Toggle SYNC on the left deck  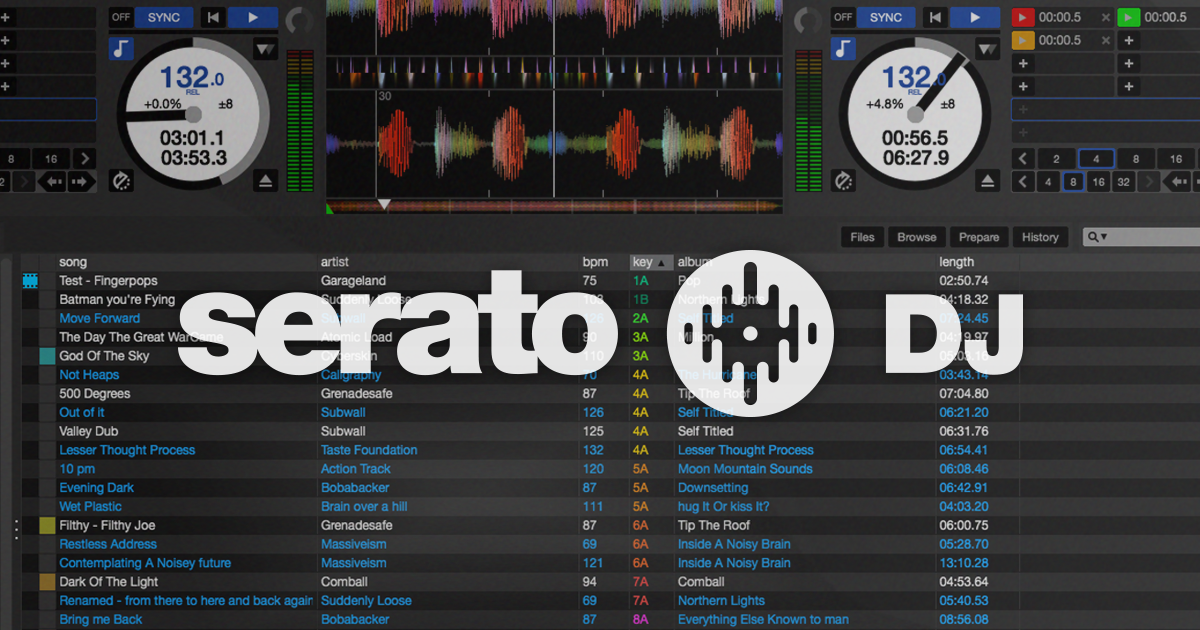pyautogui.click(x=164, y=17)
